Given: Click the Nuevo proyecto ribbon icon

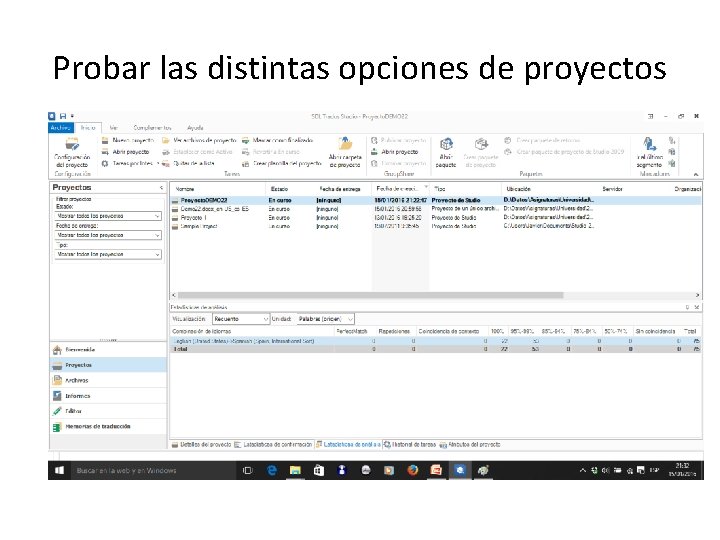Looking at the screenshot, I should pos(105,140).
